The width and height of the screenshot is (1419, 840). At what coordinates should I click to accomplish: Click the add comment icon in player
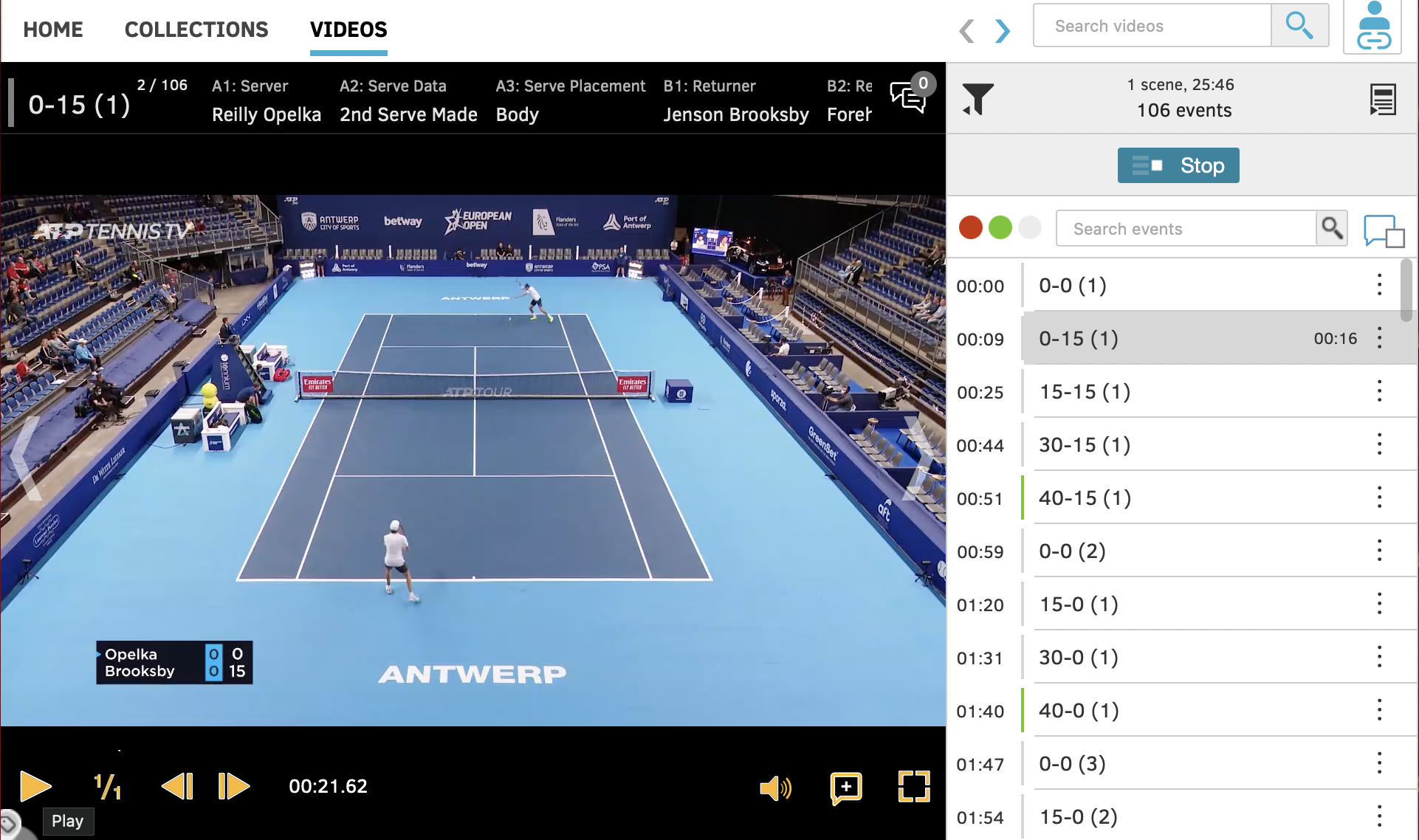click(846, 787)
